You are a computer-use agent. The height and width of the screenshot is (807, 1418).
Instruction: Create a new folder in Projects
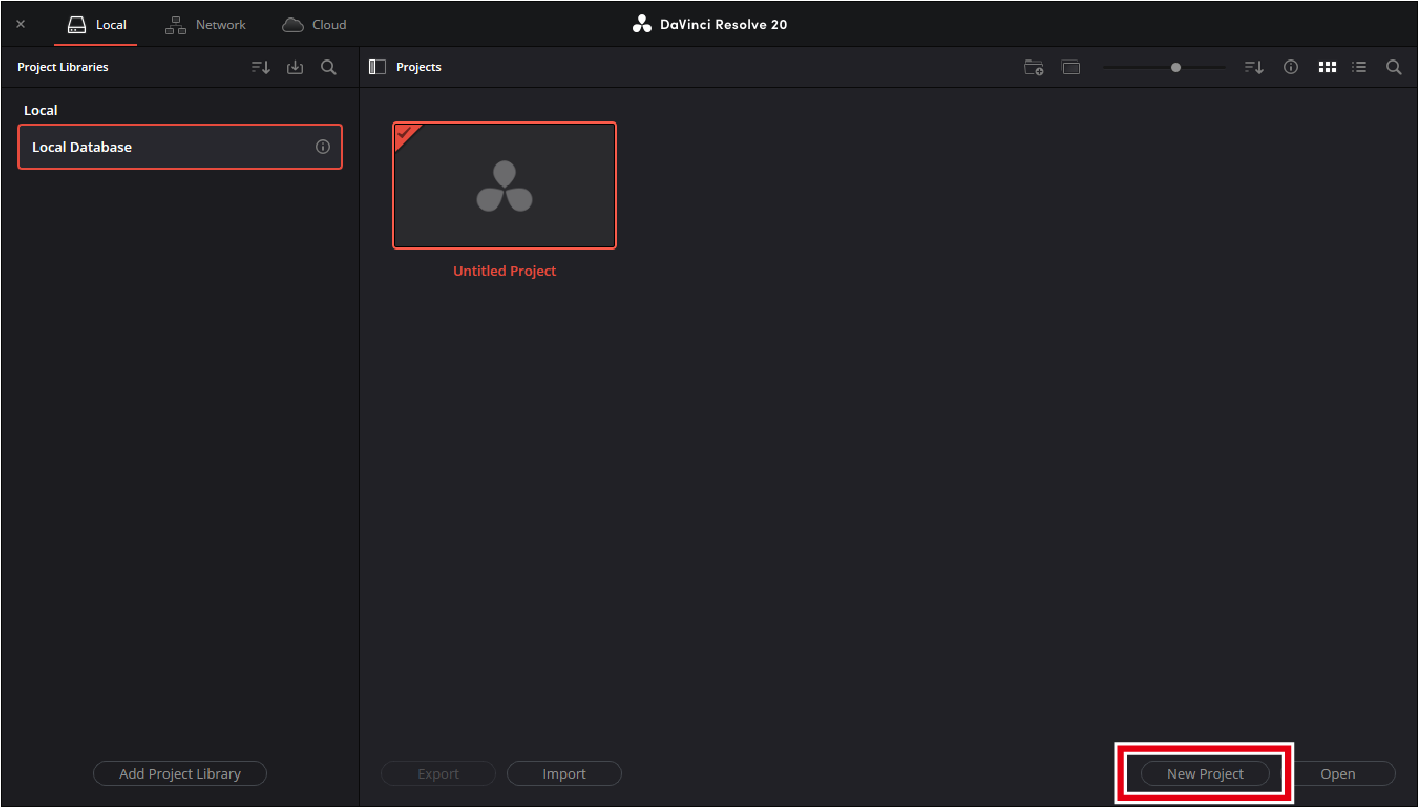tap(1034, 67)
